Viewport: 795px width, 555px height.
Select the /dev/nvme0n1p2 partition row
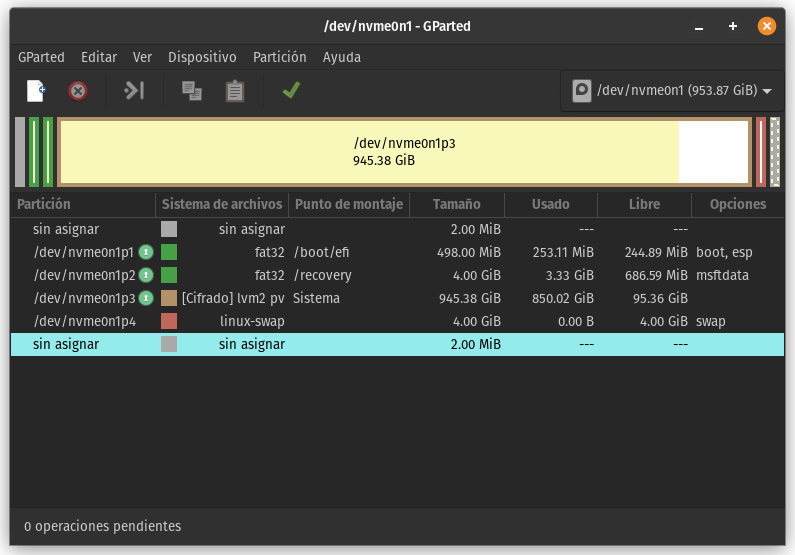(398, 275)
